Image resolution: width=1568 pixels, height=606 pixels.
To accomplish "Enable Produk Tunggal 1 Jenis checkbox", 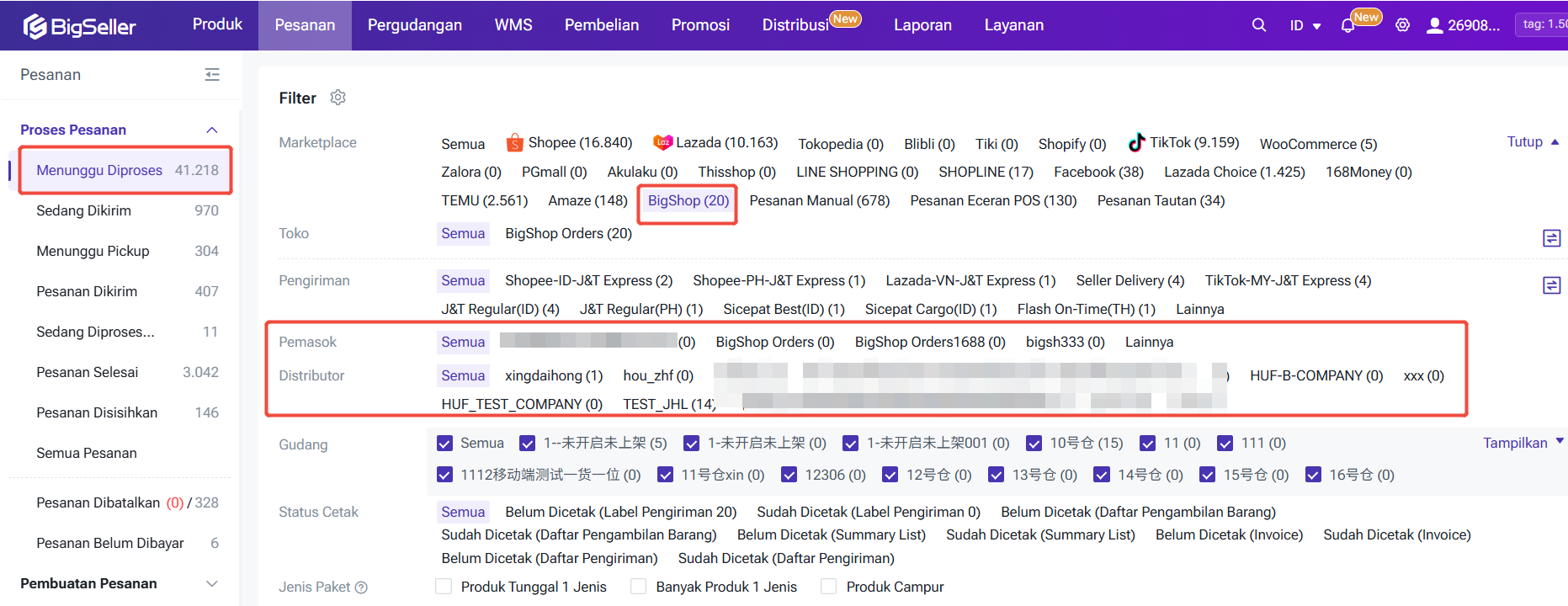I will pyautogui.click(x=444, y=587).
